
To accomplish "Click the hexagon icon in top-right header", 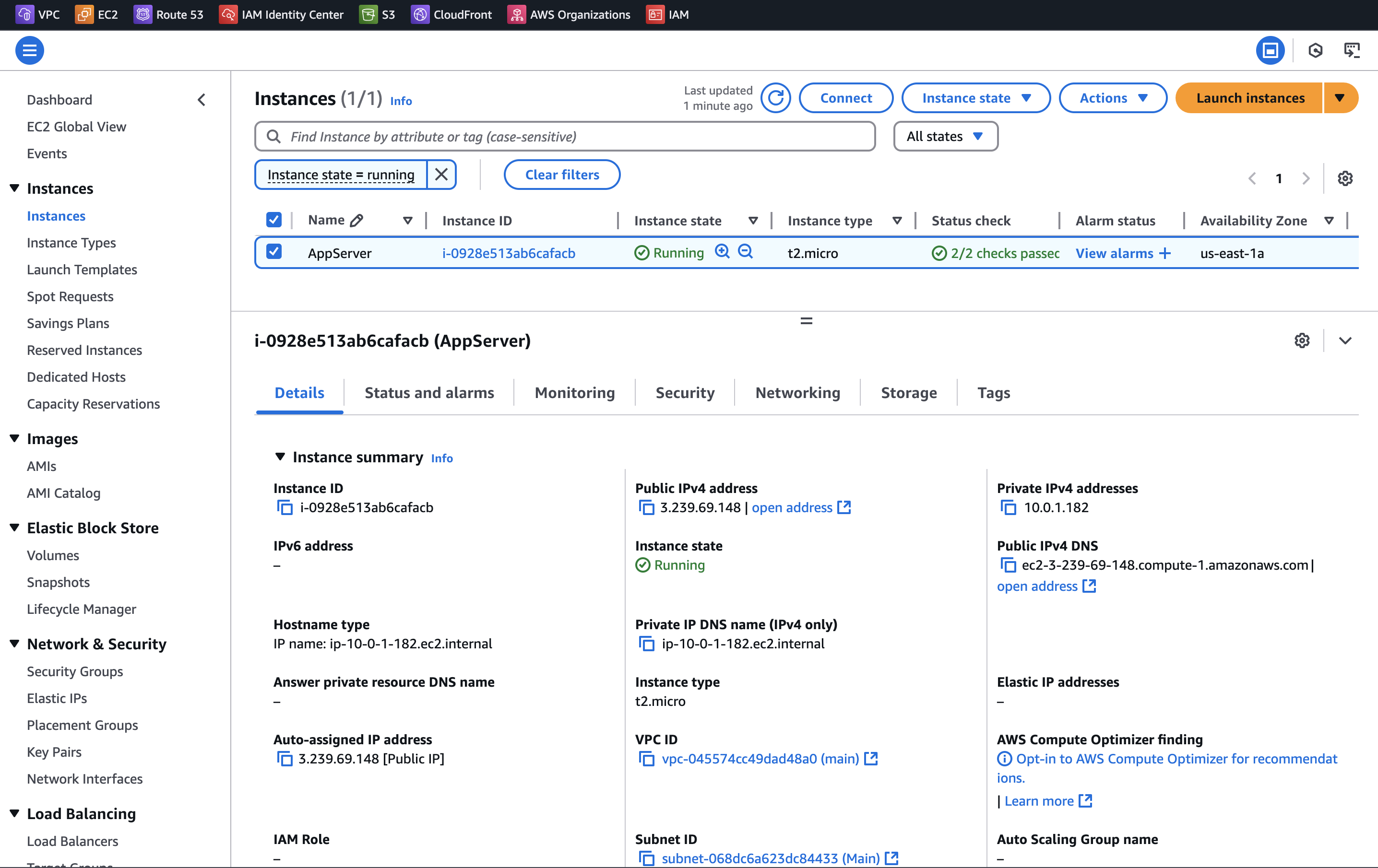I will coord(1316,50).
